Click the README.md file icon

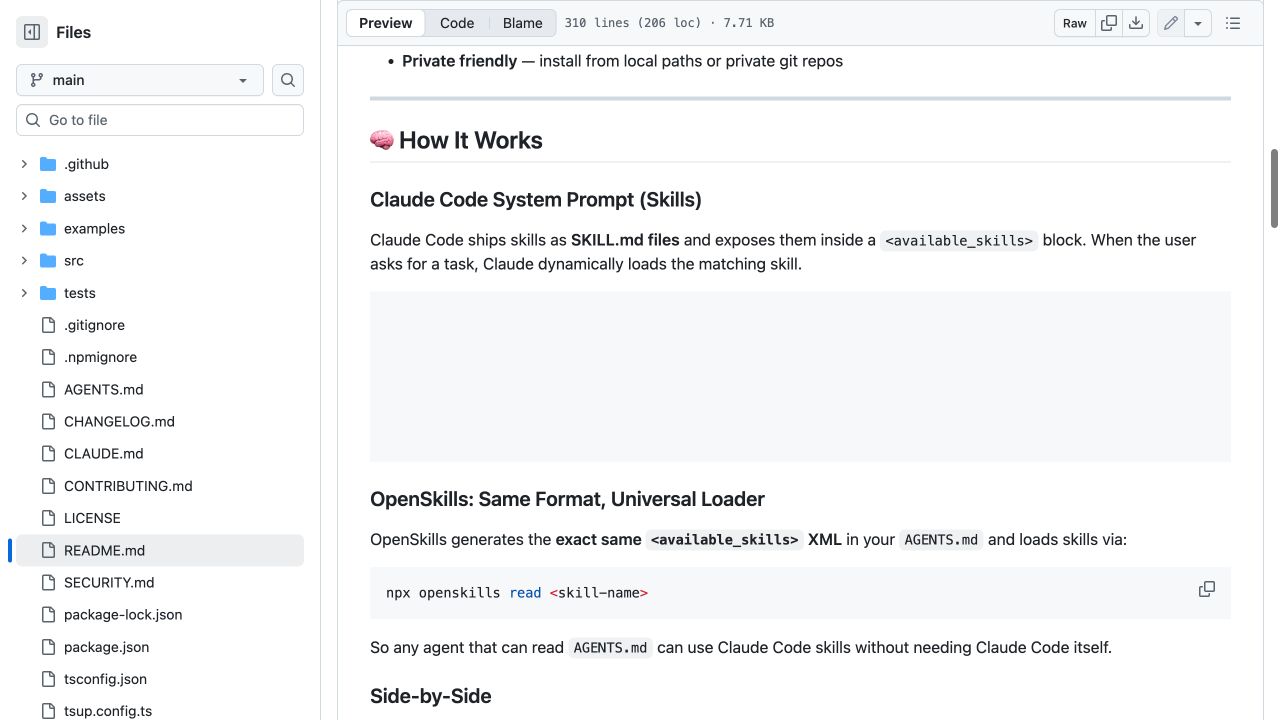tap(48, 550)
